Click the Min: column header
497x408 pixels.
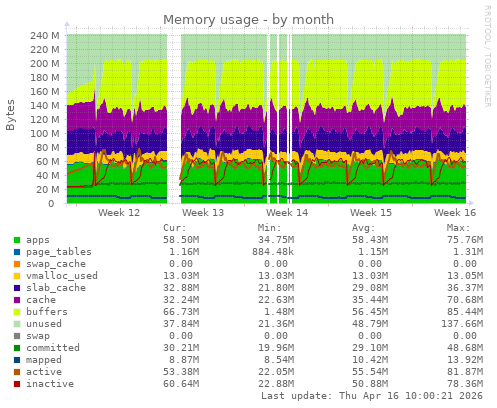point(269,228)
